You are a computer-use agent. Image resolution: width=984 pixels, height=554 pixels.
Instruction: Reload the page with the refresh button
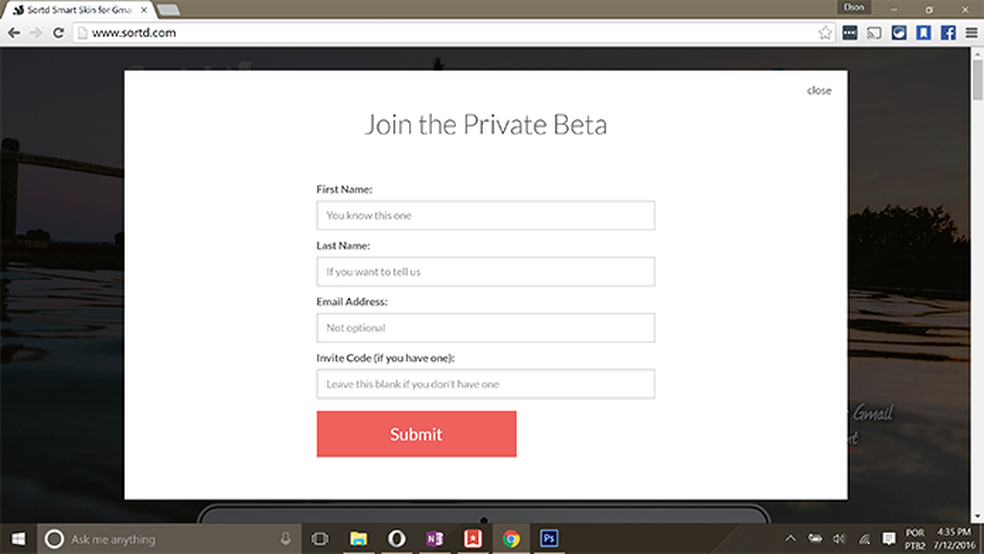pos(58,32)
